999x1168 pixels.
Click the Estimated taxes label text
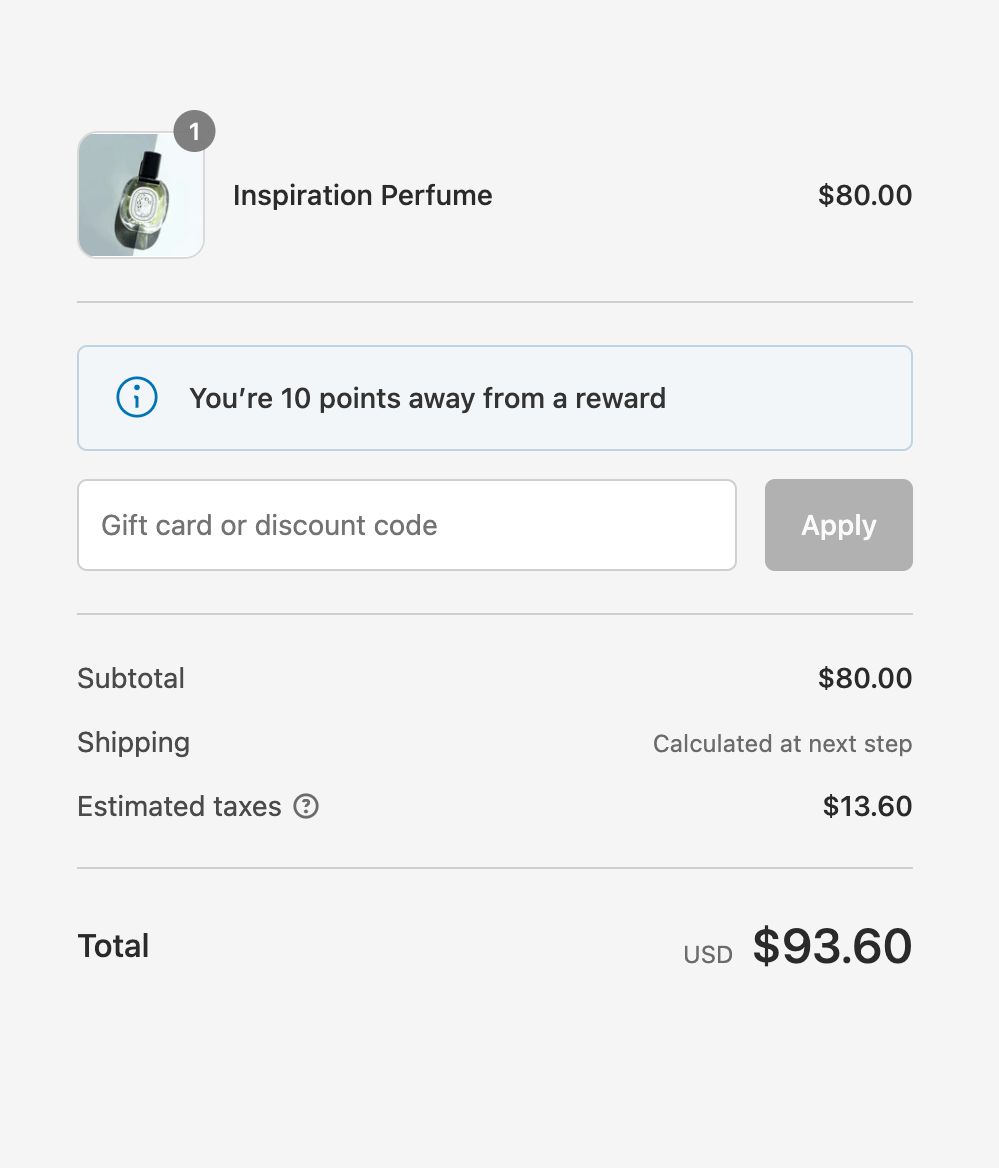179,806
